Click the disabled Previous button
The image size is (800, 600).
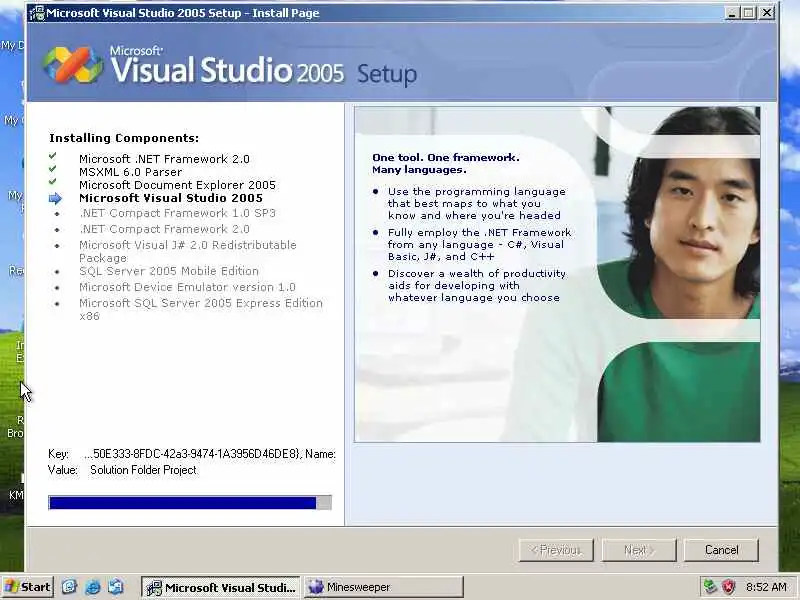pyautogui.click(x=556, y=550)
